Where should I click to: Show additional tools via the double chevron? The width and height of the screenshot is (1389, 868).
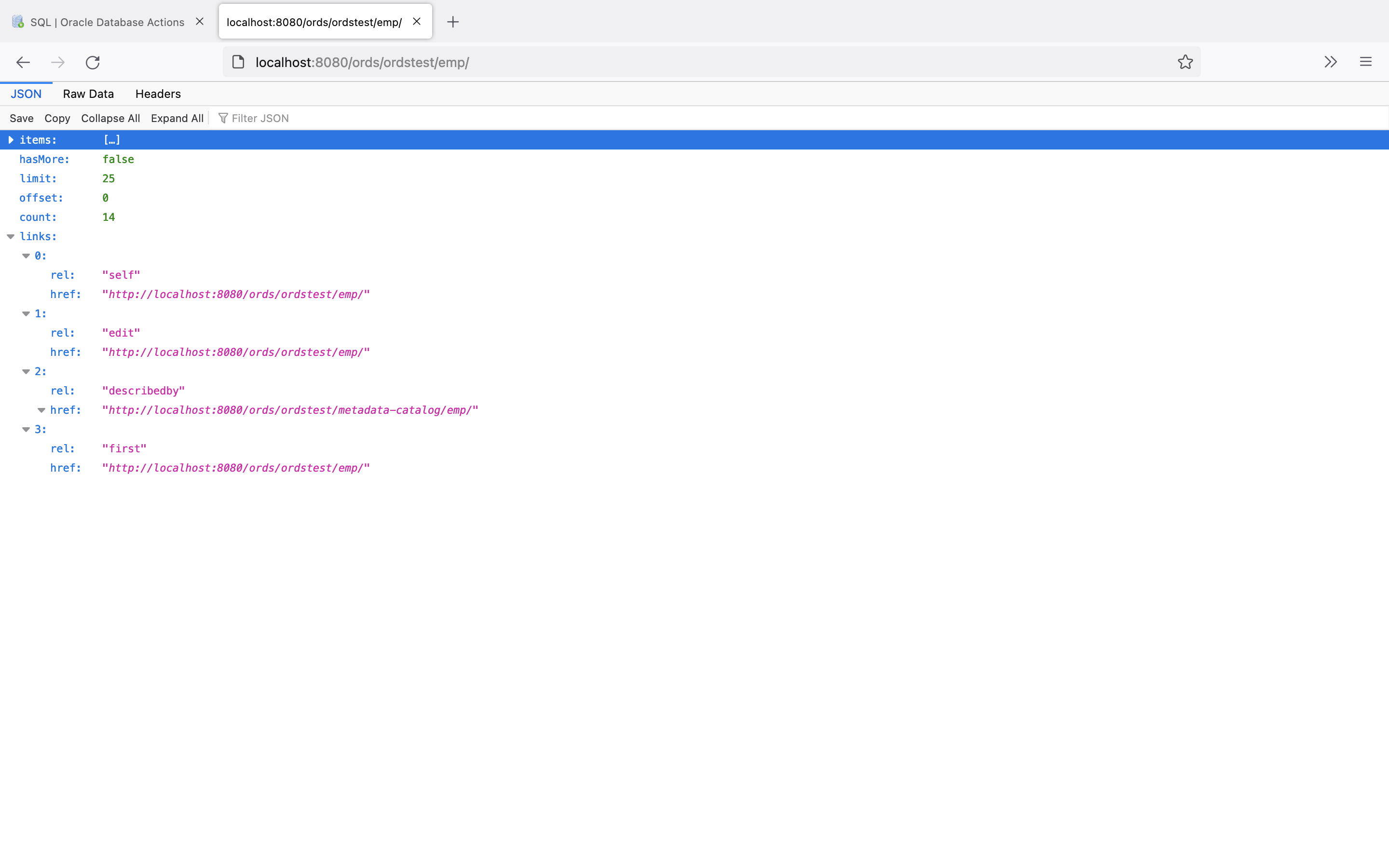[1331, 61]
